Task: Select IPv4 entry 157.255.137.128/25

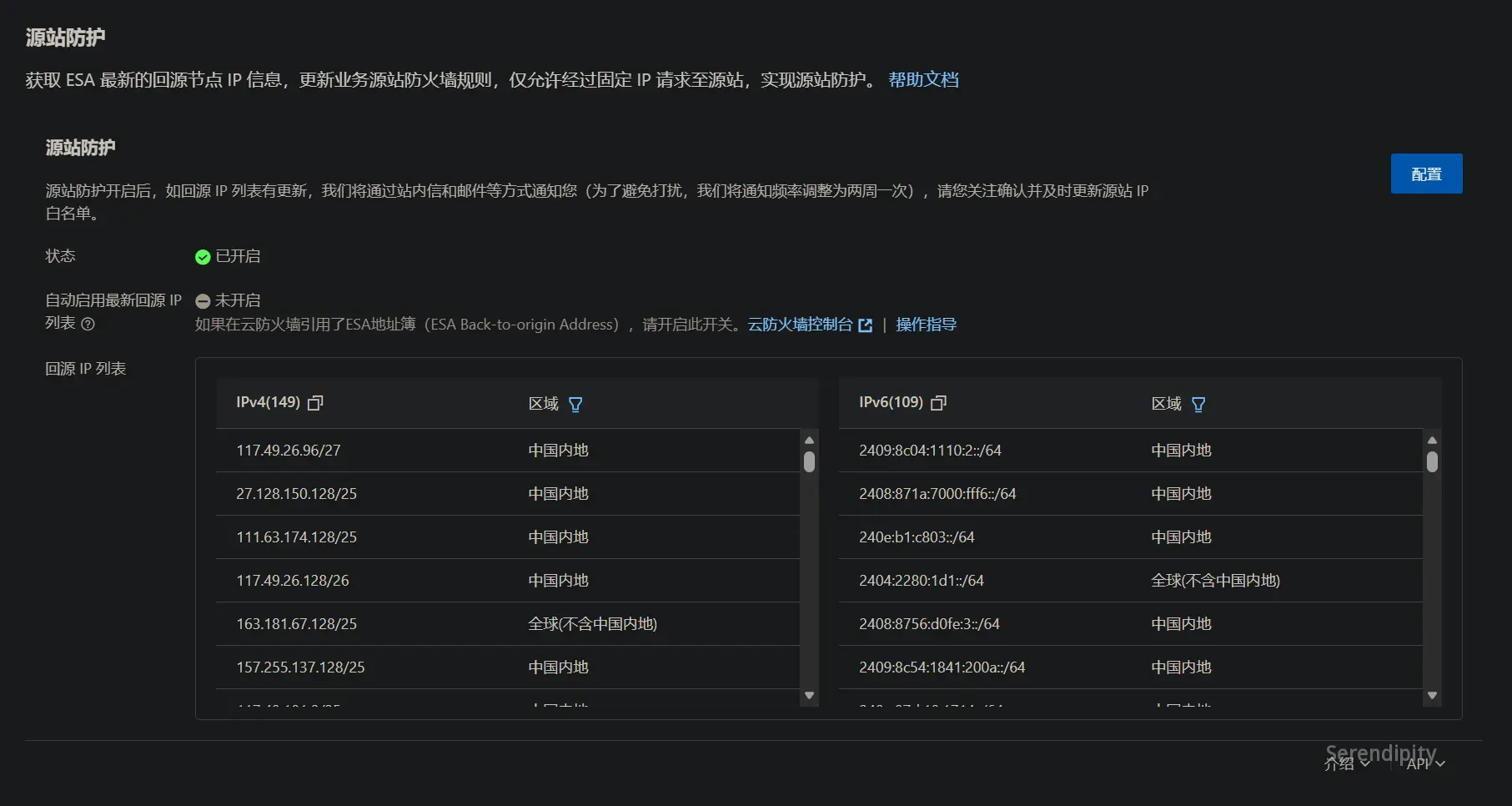Action: [300, 667]
